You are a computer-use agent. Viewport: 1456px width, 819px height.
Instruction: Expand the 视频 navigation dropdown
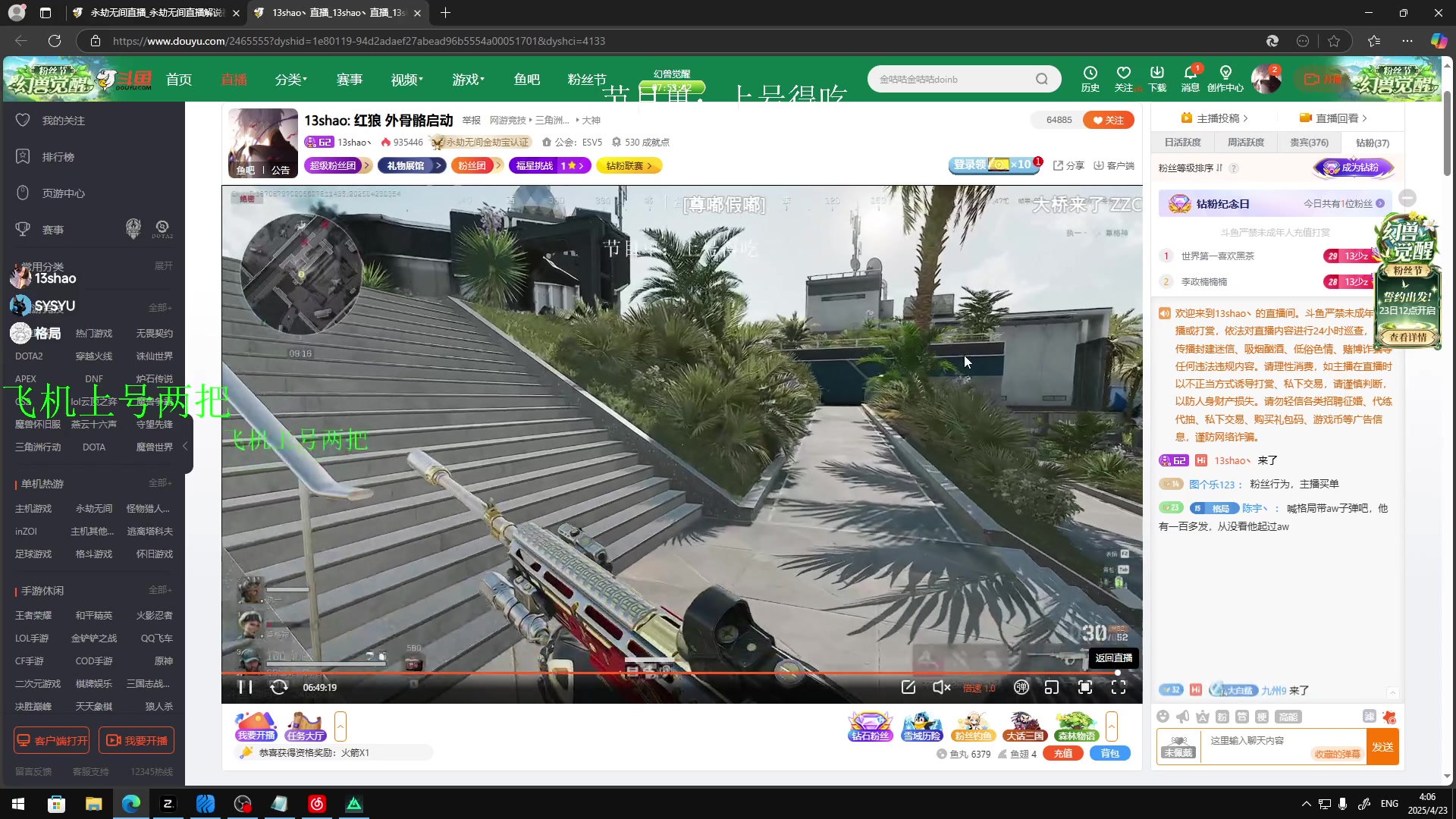pos(407,79)
